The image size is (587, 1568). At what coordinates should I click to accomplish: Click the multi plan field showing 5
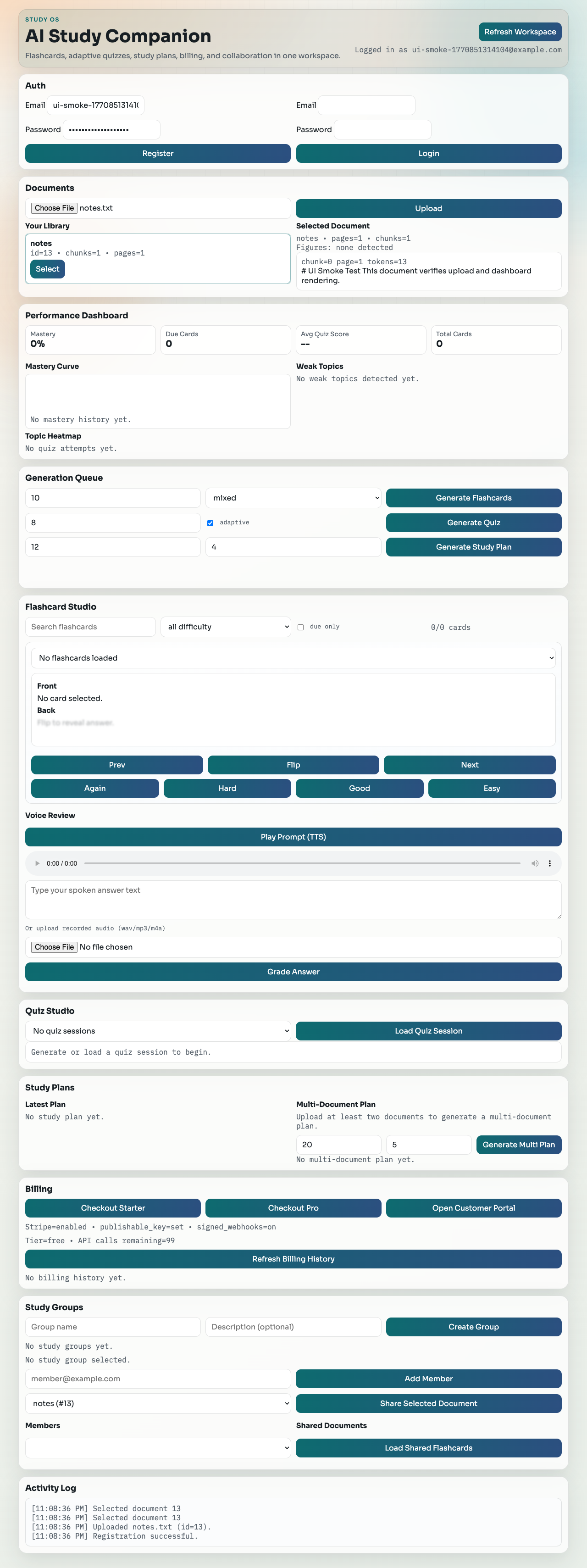429,1145
